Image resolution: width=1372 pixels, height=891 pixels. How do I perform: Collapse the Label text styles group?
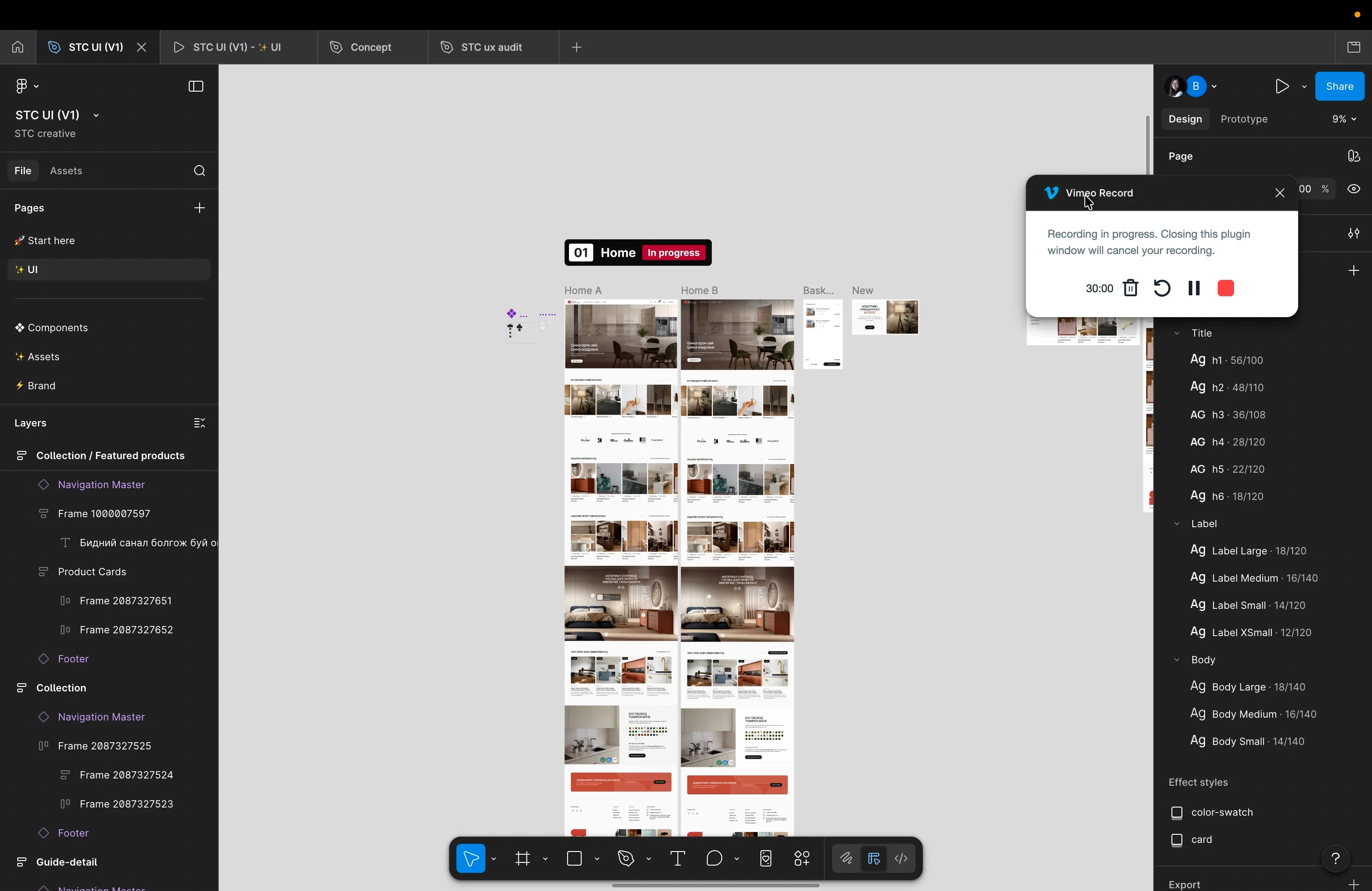(1176, 524)
